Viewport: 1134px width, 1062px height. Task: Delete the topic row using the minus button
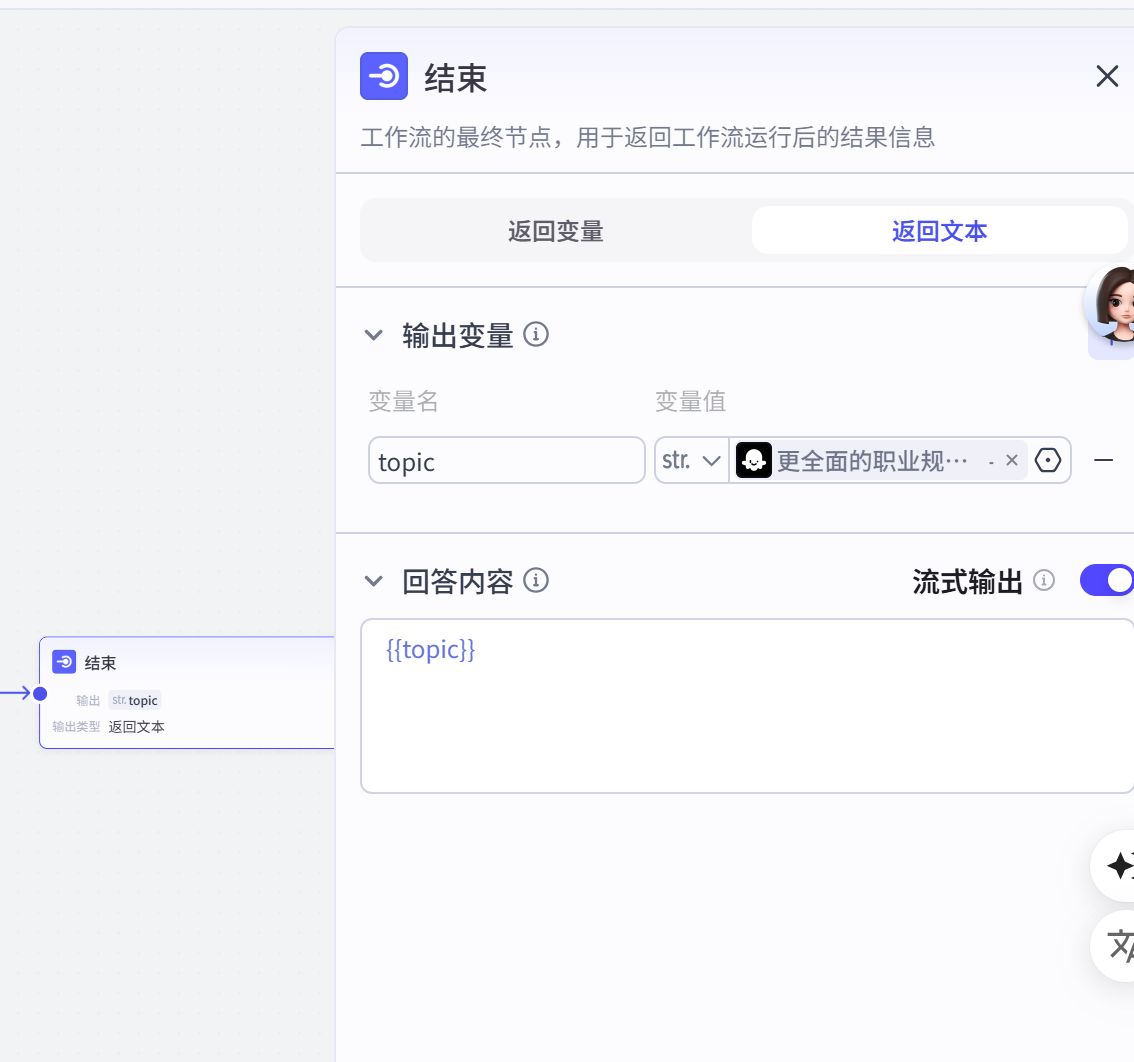pyautogui.click(x=1103, y=460)
